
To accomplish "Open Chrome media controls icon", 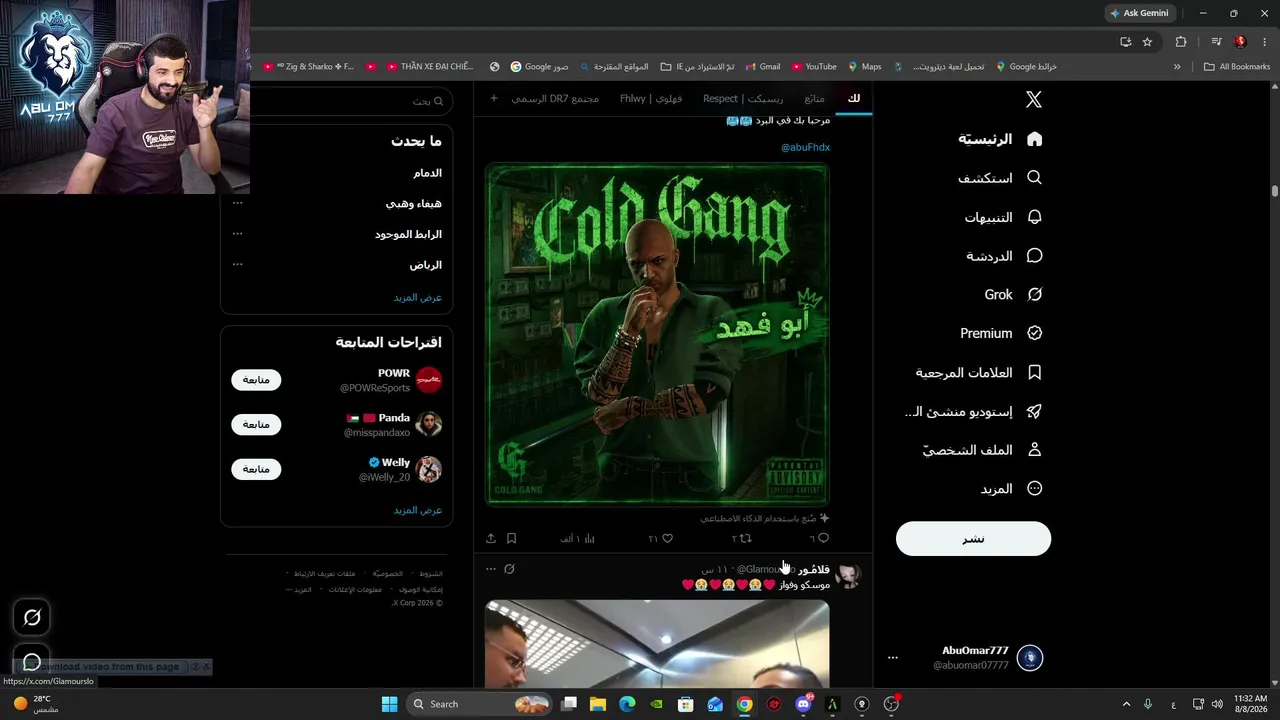I will tap(1216, 42).
